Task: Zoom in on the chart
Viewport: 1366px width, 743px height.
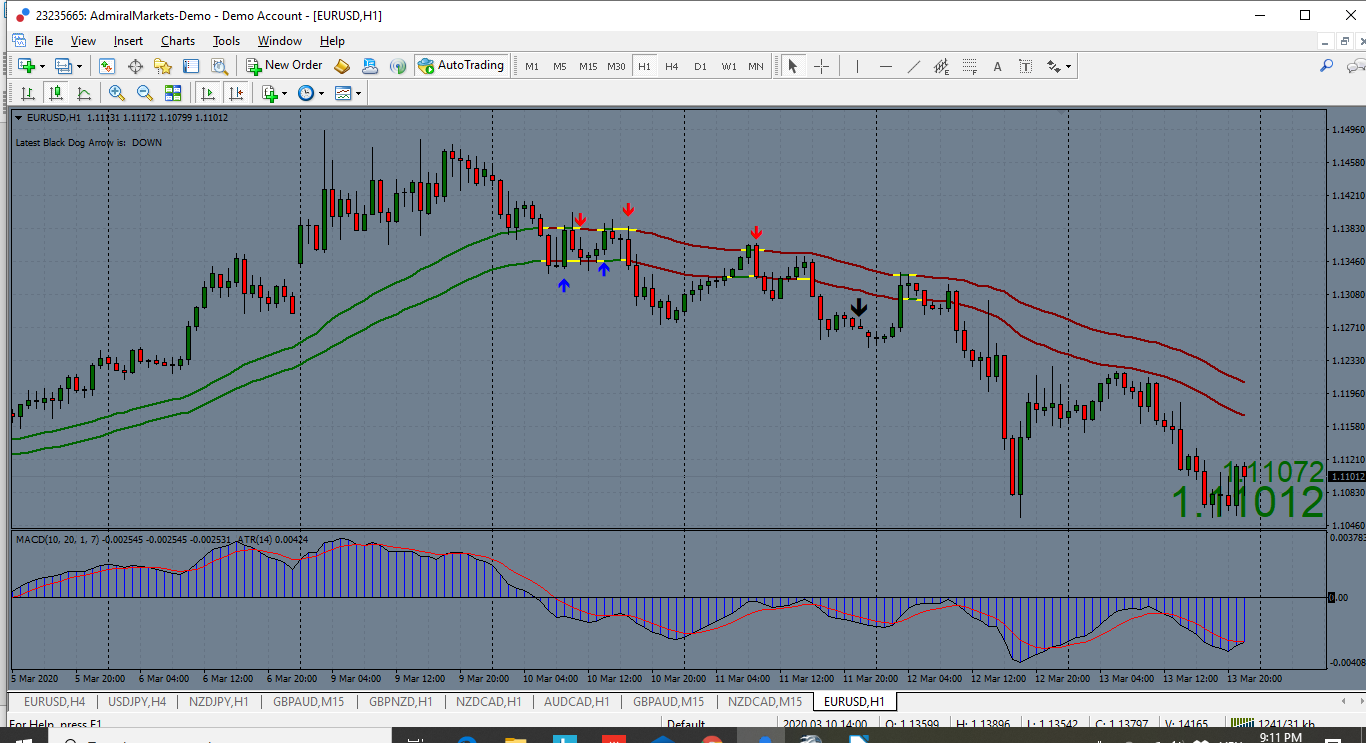Action: pyautogui.click(x=117, y=93)
